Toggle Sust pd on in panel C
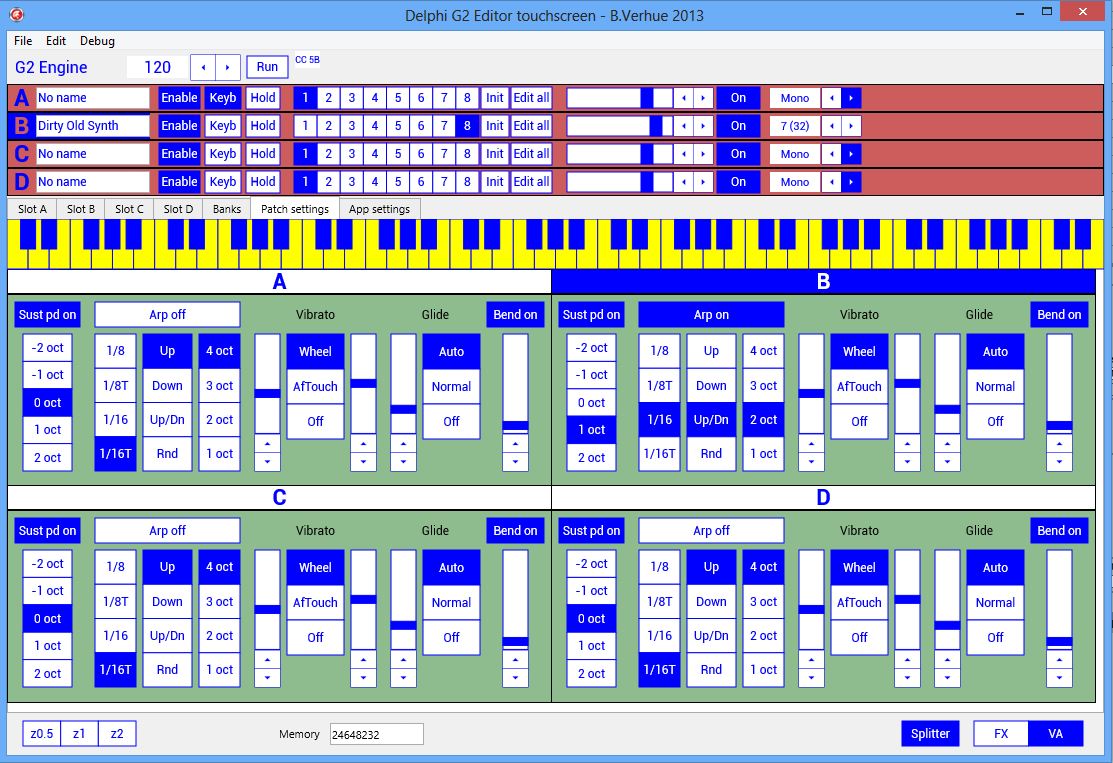Image resolution: width=1113 pixels, height=763 pixels. tap(47, 531)
